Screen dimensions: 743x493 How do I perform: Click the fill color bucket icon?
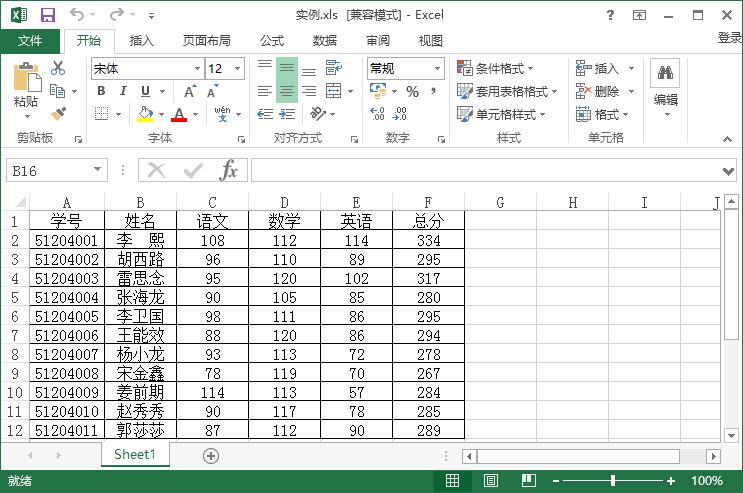click(x=145, y=114)
